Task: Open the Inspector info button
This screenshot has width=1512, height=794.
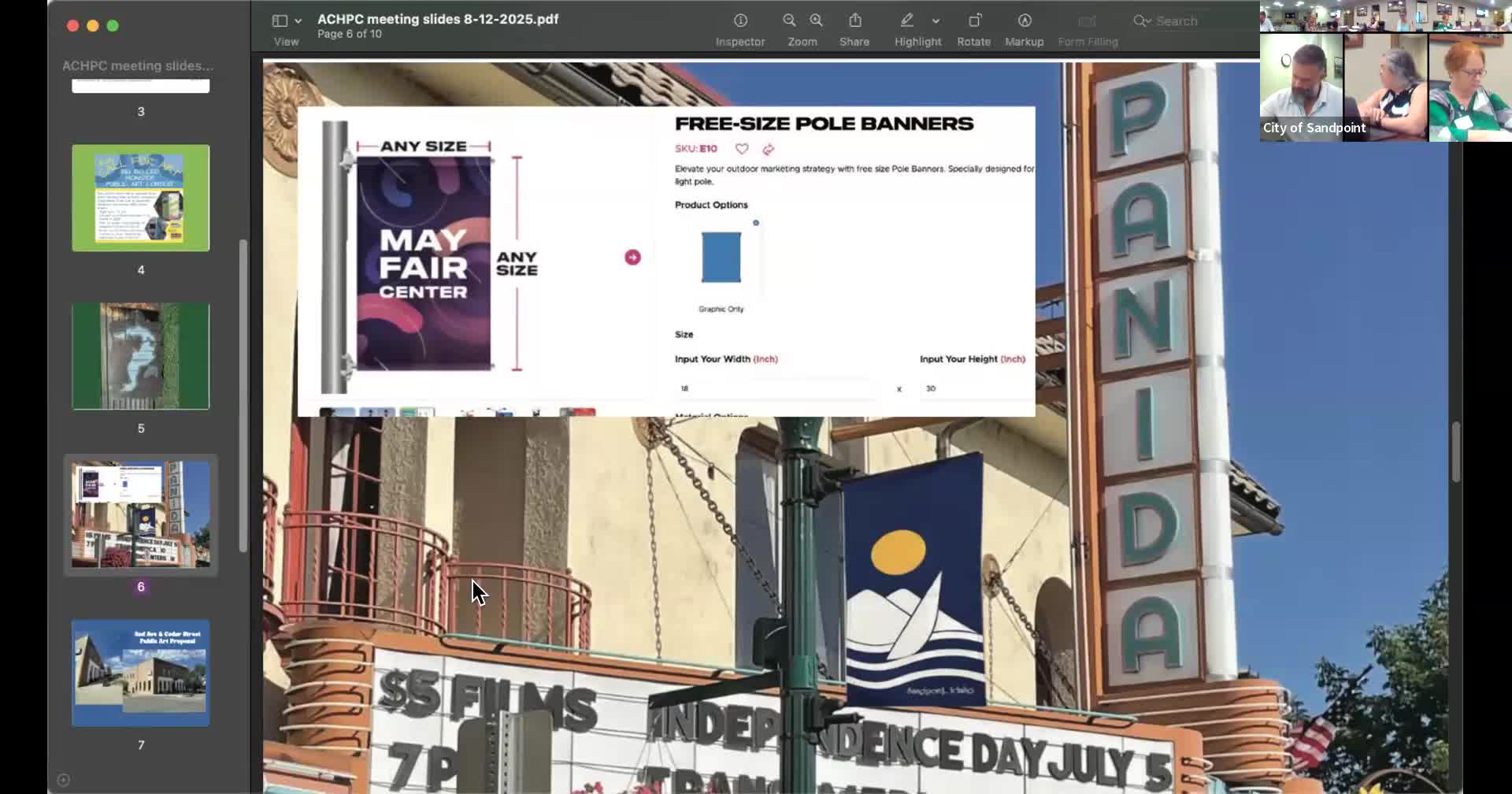Action: pos(740,20)
